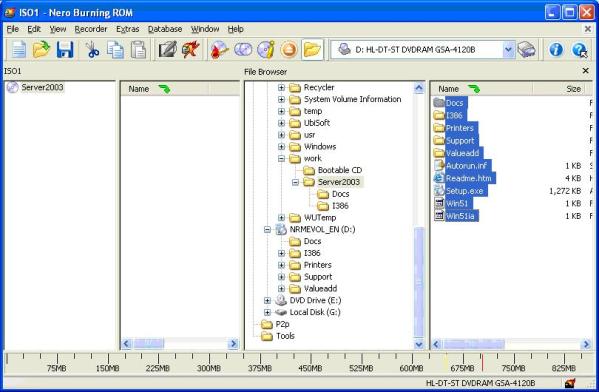The height and width of the screenshot is (392, 599).
Task: Click the Nero icon in status bar
Action: [570, 383]
